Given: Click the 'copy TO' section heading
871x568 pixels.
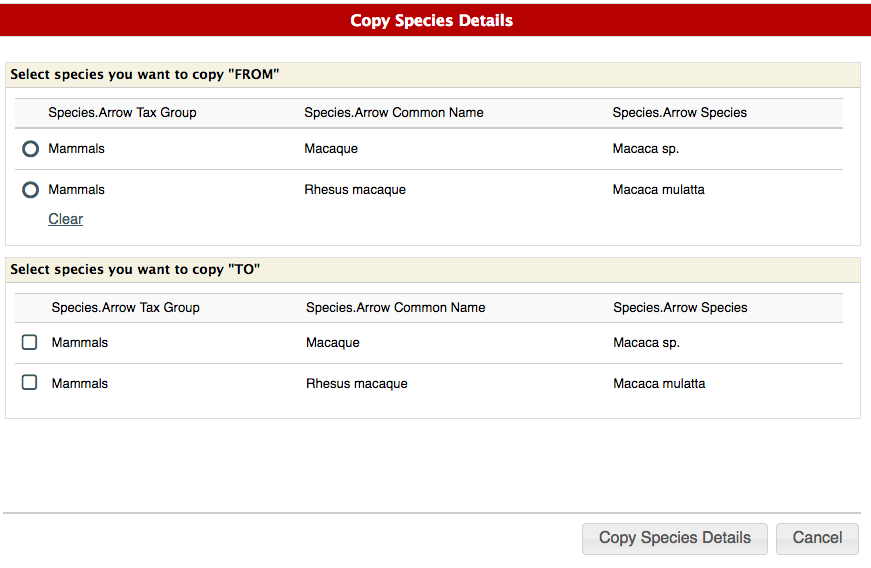Looking at the screenshot, I should [135, 270].
